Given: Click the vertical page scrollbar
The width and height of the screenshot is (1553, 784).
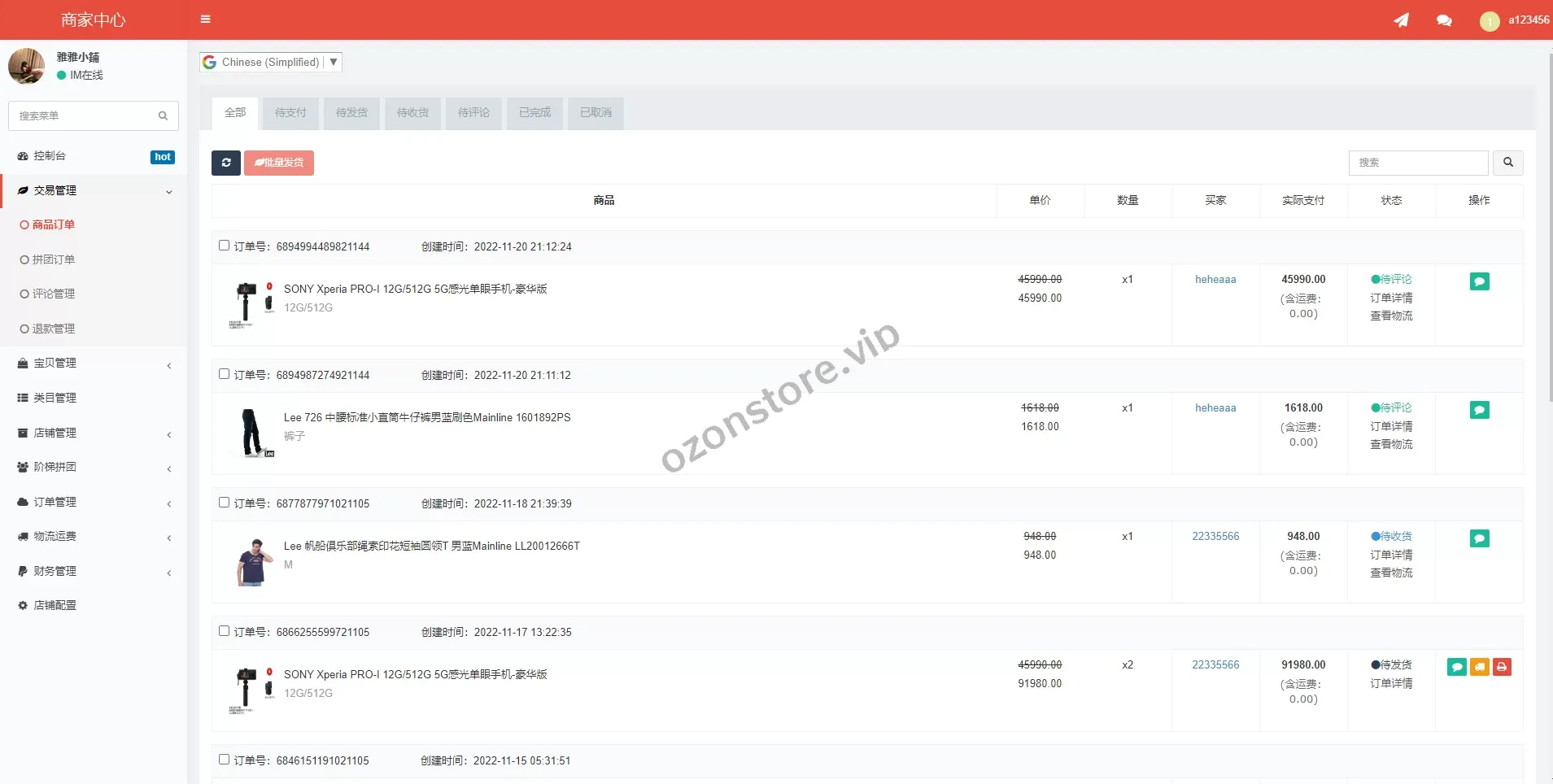Looking at the screenshot, I should point(1548,228).
